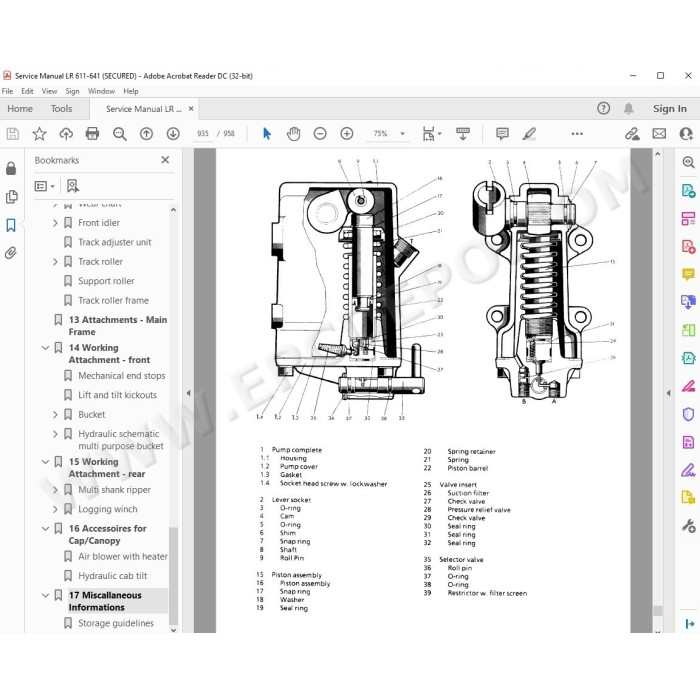Open the attachments paperclip panel
700x700 pixels.
[x=11, y=253]
